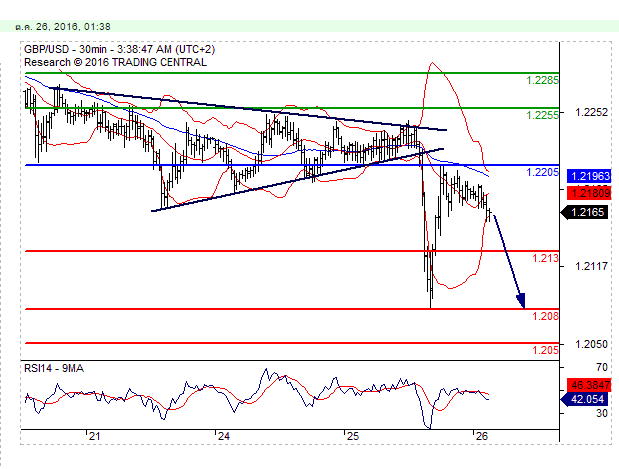Click the black current price tag 1.2165
This screenshot has height=469, width=619.
[585, 212]
